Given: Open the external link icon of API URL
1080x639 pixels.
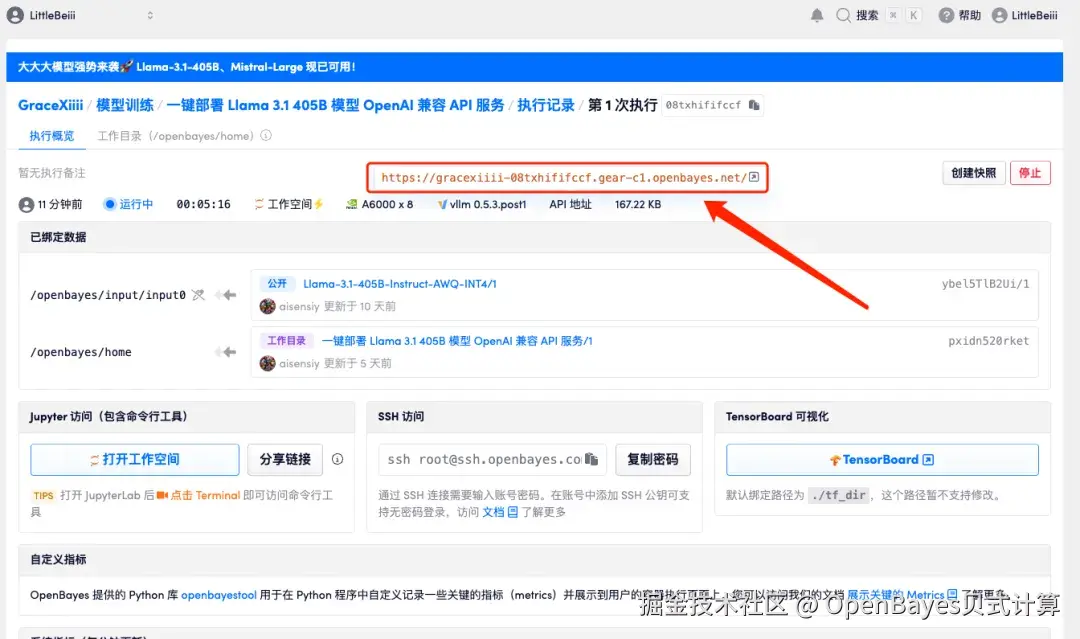Looking at the screenshot, I should point(754,177).
